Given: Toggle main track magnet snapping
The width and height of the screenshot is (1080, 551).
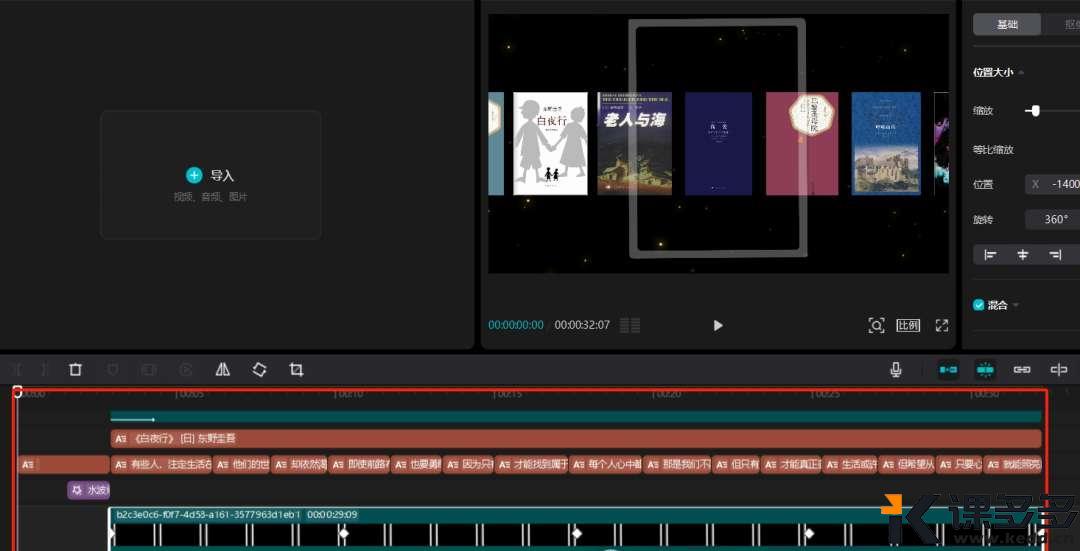Looking at the screenshot, I should (x=948, y=370).
